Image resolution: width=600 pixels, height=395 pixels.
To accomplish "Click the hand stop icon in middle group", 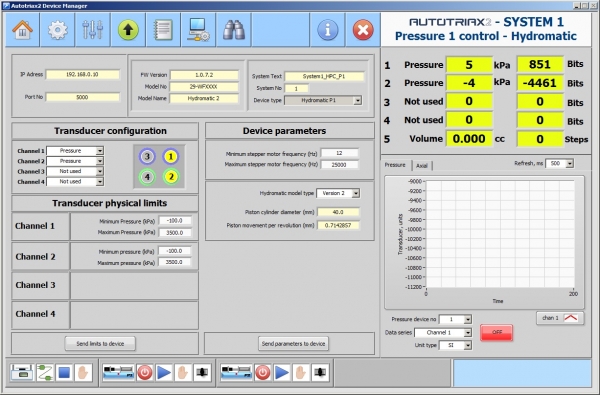I will coord(183,372).
